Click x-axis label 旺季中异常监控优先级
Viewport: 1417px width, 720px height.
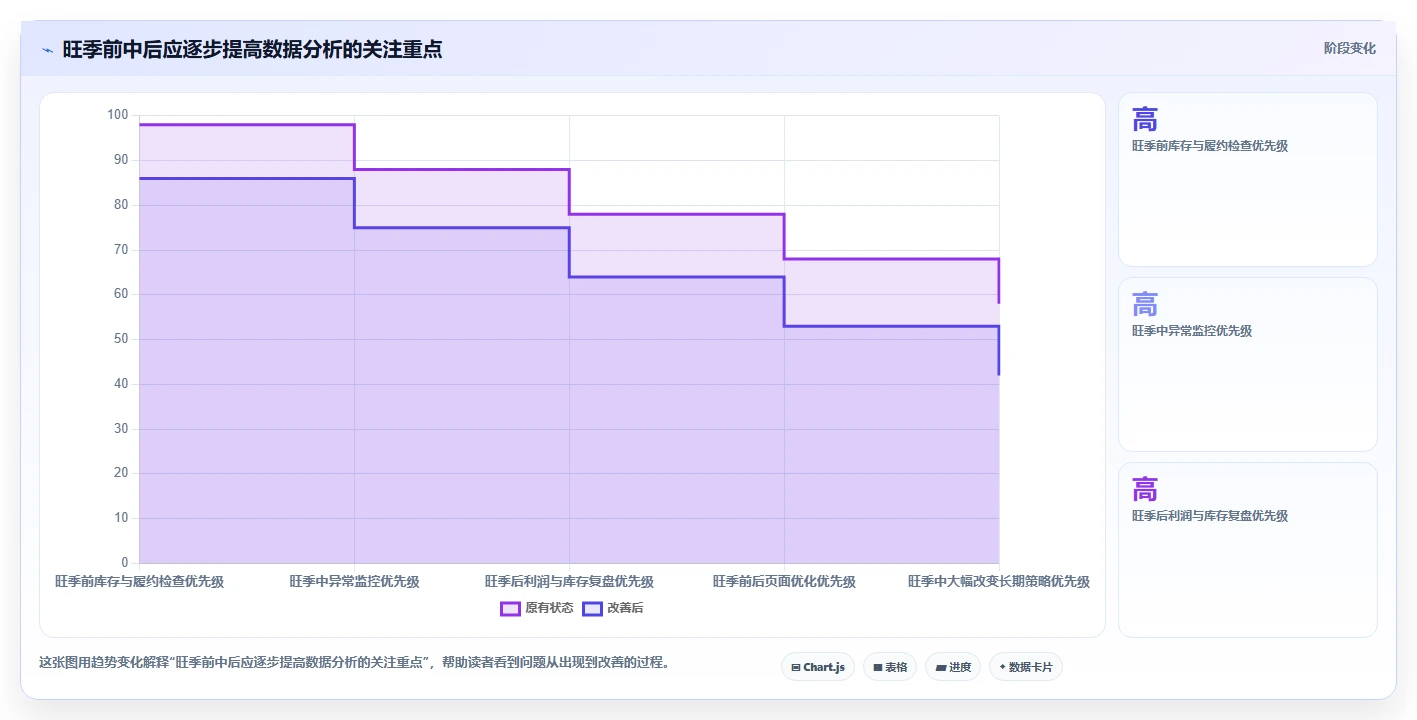click(x=354, y=581)
